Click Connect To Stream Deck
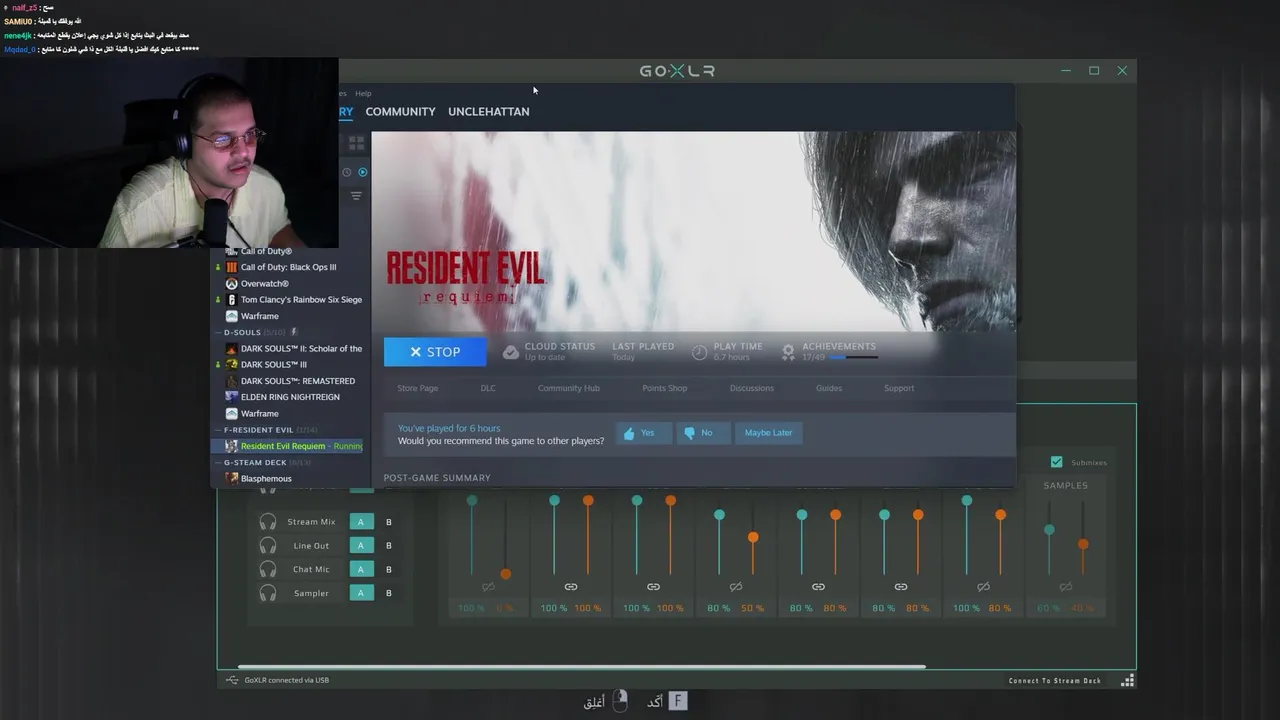The width and height of the screenshot is (1280, 720). 1055,681
